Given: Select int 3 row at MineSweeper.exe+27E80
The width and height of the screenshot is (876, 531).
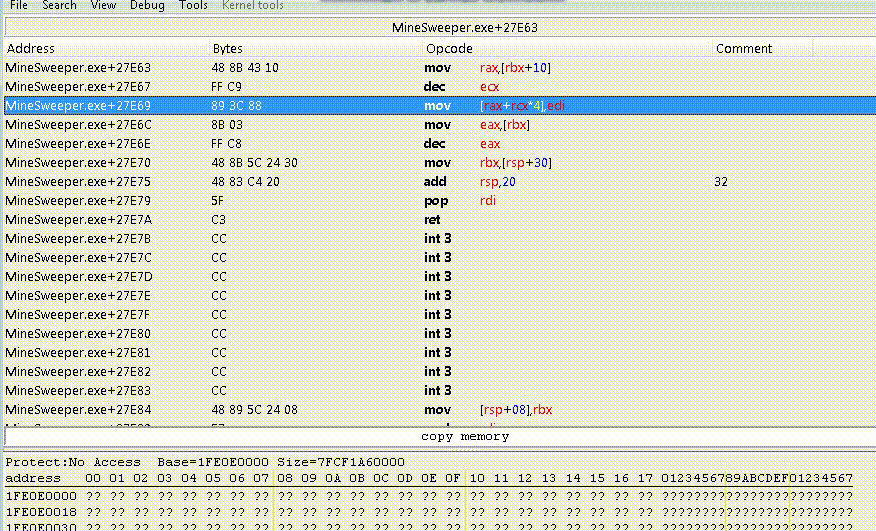Looking at the screenshot, I should pyautogui.click(x=440, y=334).
